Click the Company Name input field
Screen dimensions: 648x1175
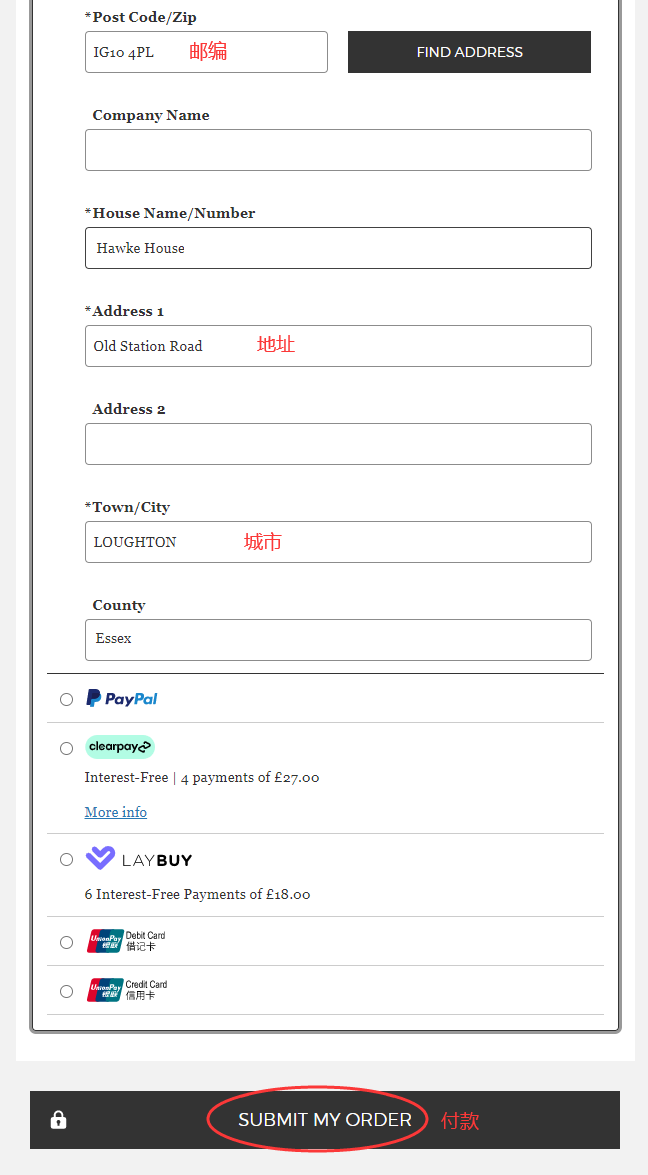(339, 150)
